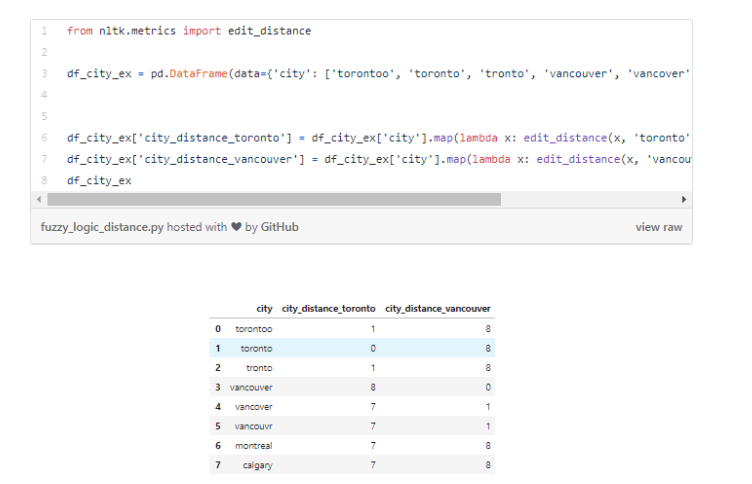The image size is (752, 484).
Task: Open the fuzzy_logic_distance.py file link
Action: (101, 227)
